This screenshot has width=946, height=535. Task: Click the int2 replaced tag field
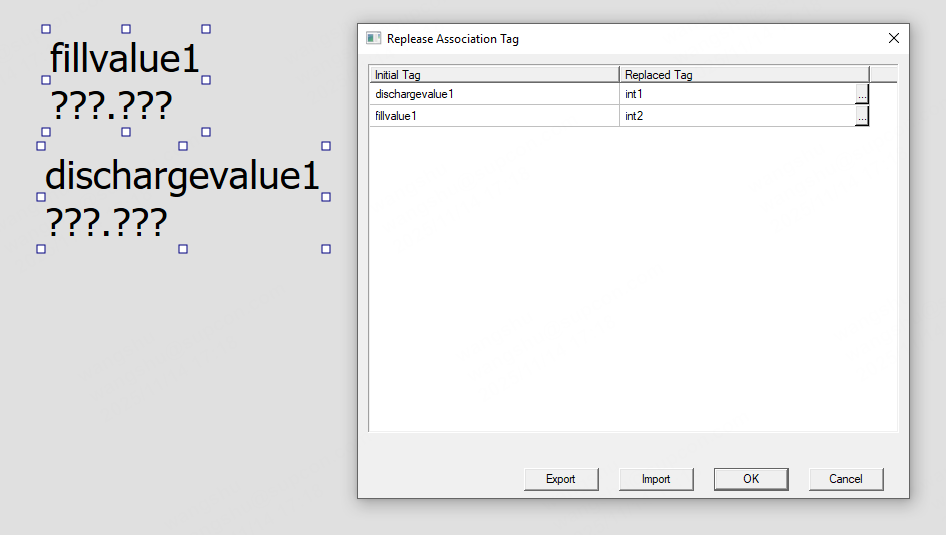[x=737, y=116]
